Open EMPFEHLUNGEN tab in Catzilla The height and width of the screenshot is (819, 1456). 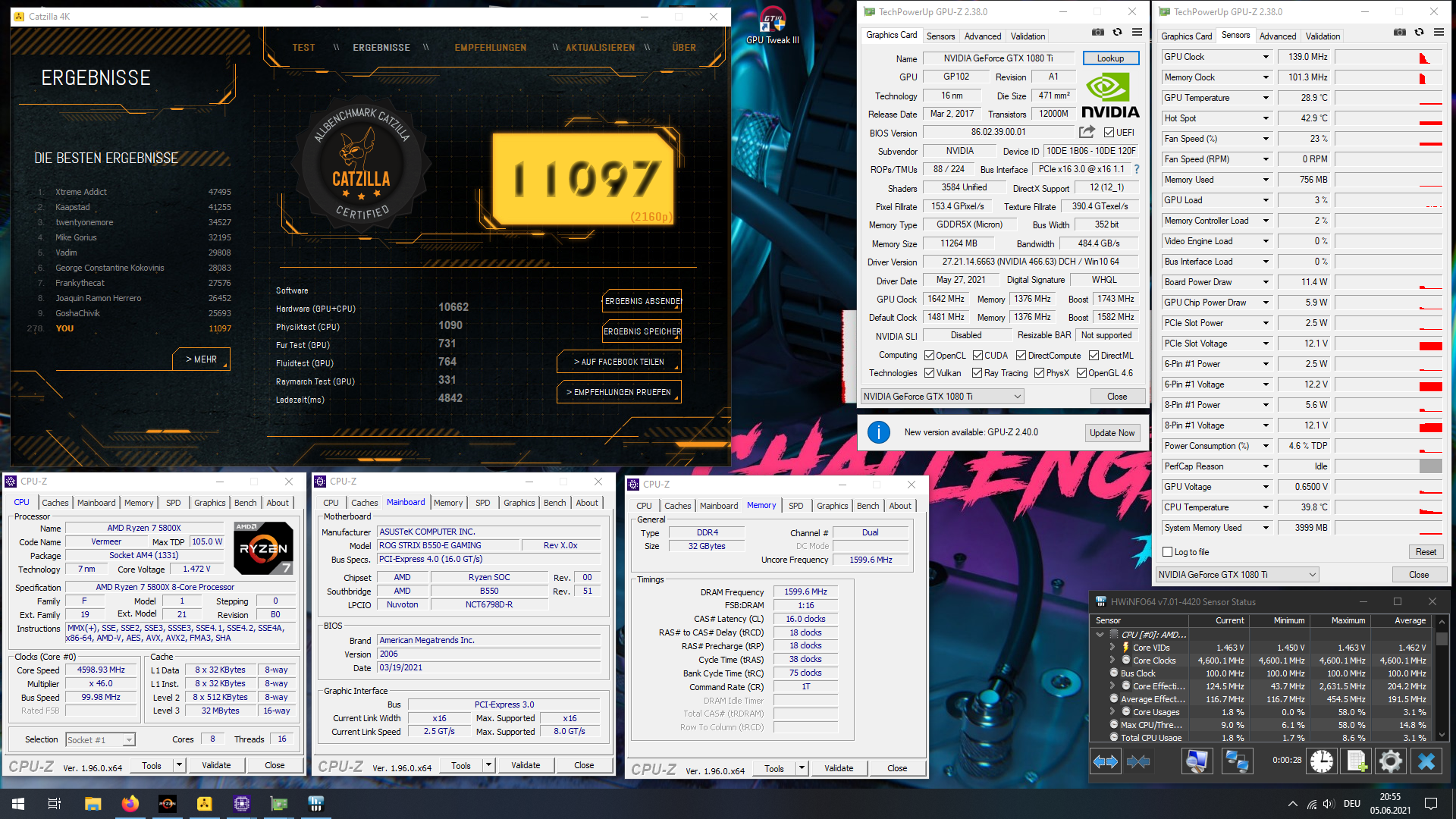[491, 48]
